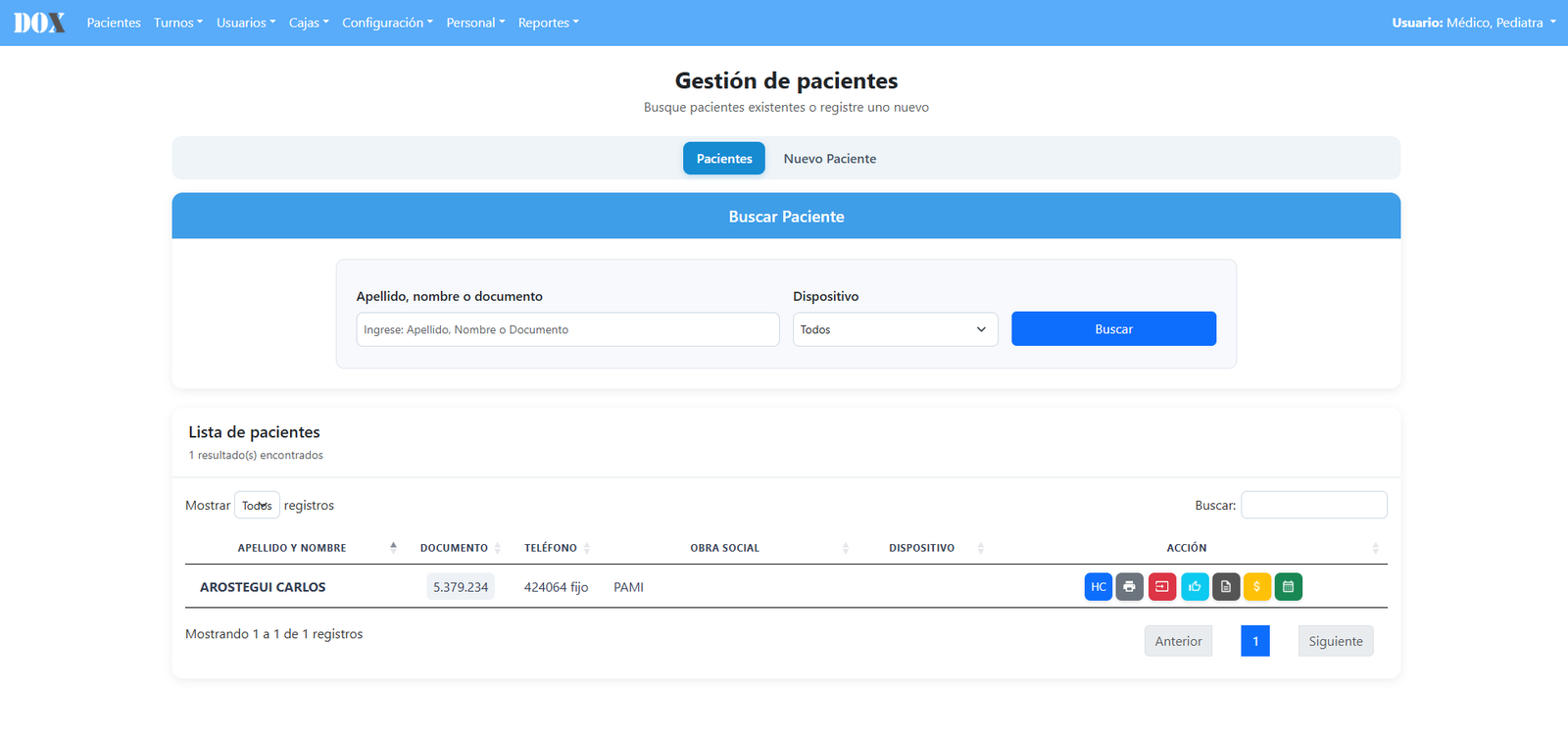Expand the Turnos navbar menu

[178, 23]
